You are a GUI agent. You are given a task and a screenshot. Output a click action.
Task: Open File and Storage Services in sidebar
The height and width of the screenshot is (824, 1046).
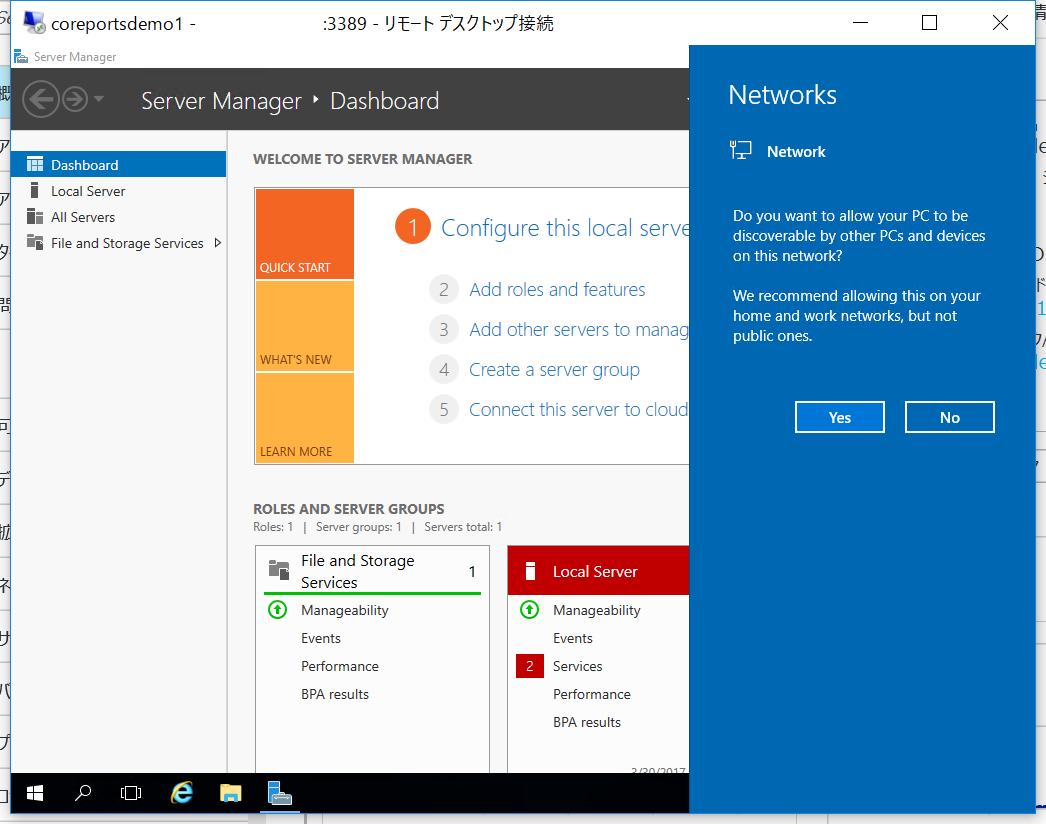[x=127, y=243]
